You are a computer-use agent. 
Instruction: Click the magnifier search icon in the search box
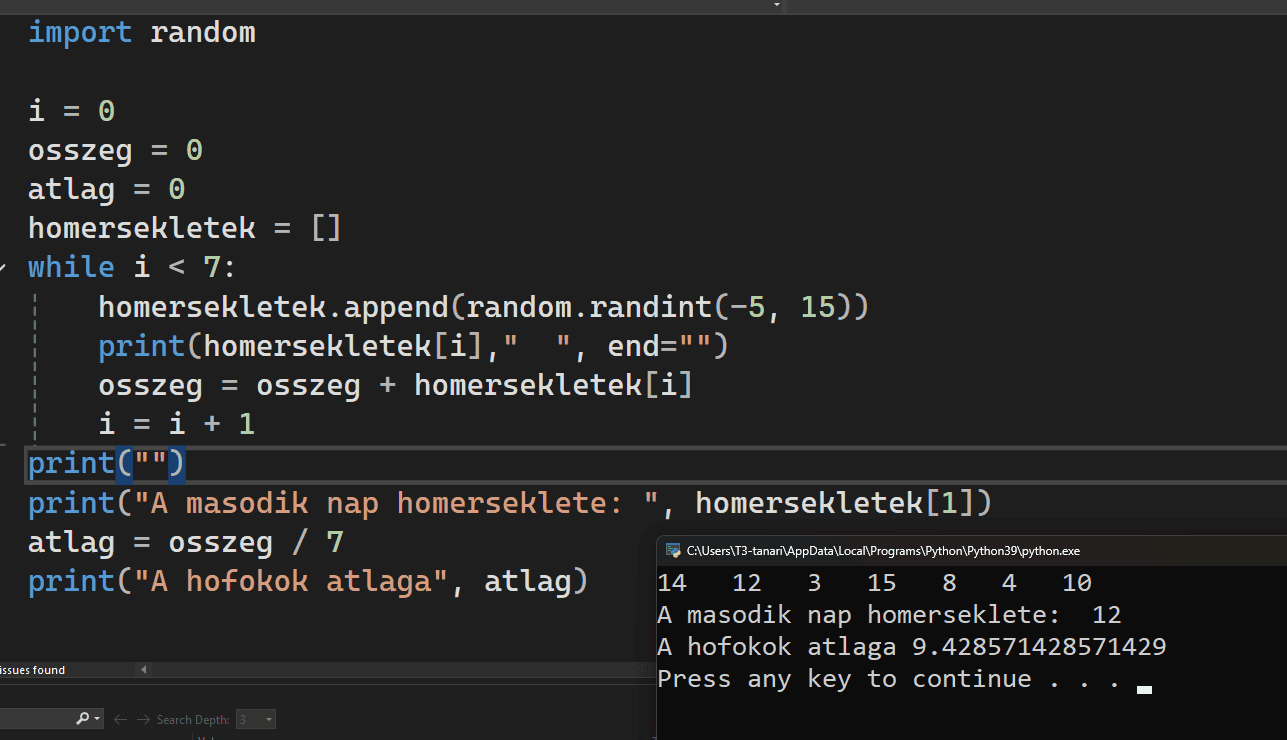coord(82,719)
